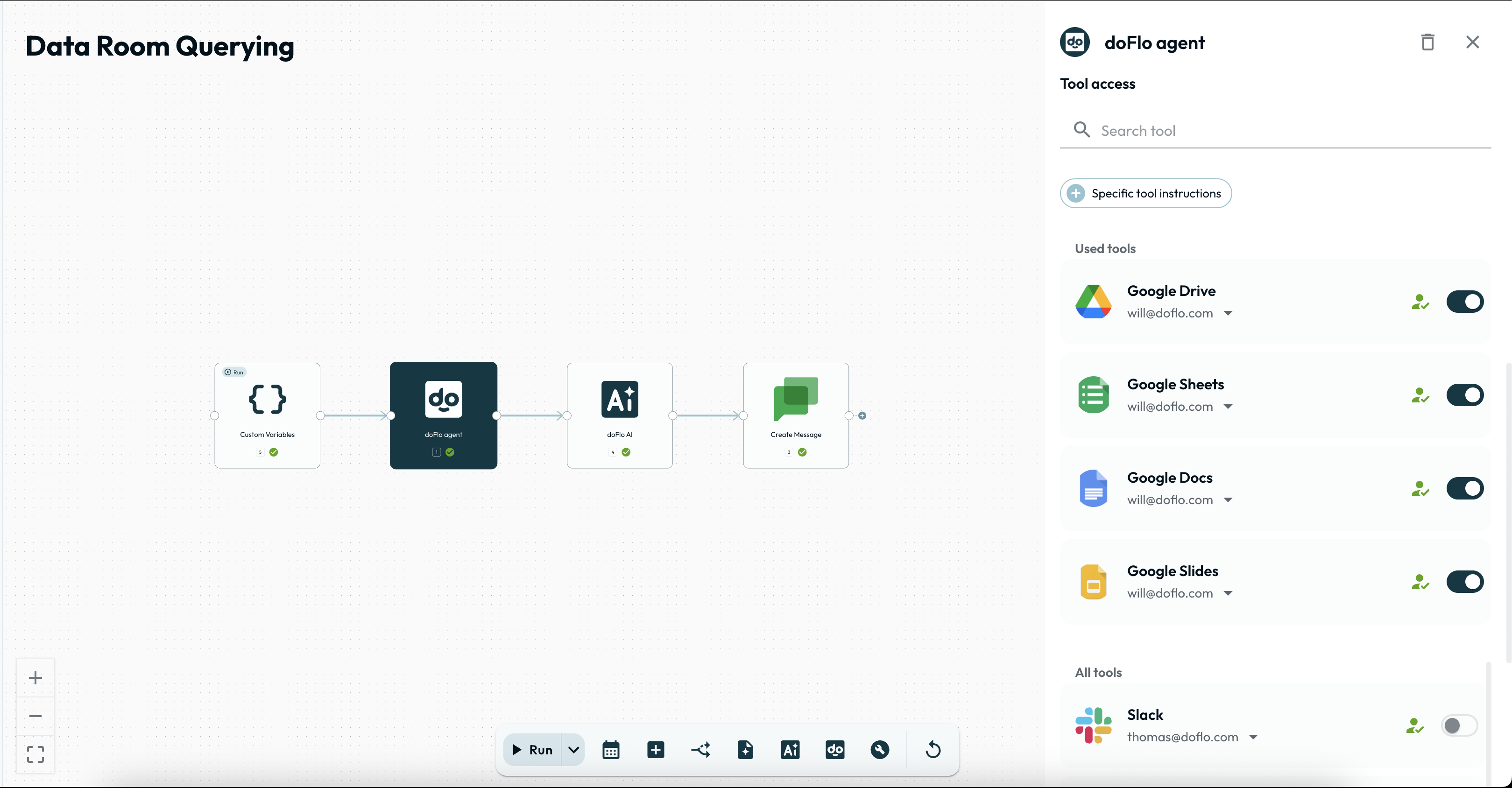Click the branch/split path icon

pyautogui.click(x=700, y=749)
